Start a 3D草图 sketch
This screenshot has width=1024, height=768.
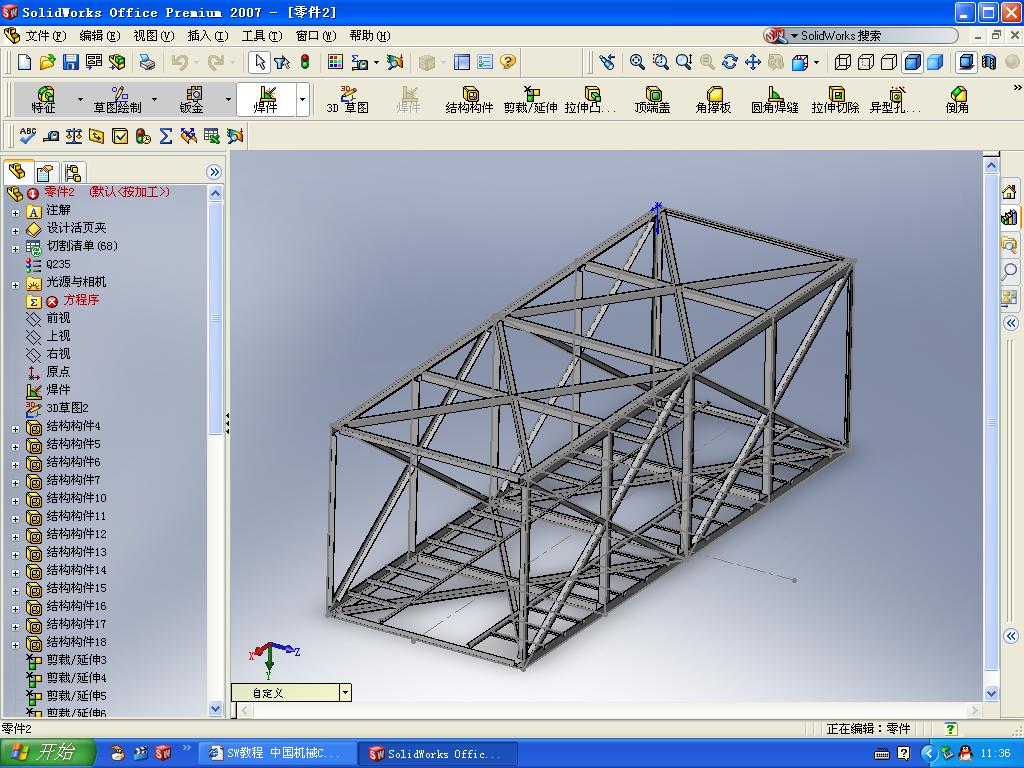[347, 100]
